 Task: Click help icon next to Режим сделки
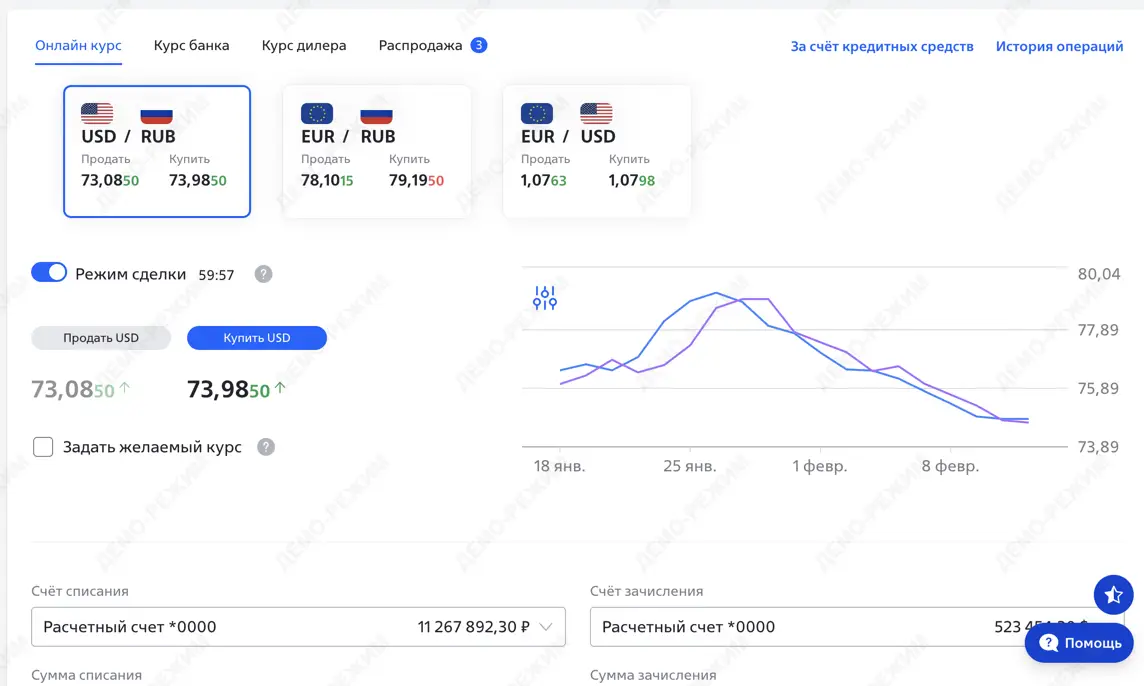(x=263, y=274)
